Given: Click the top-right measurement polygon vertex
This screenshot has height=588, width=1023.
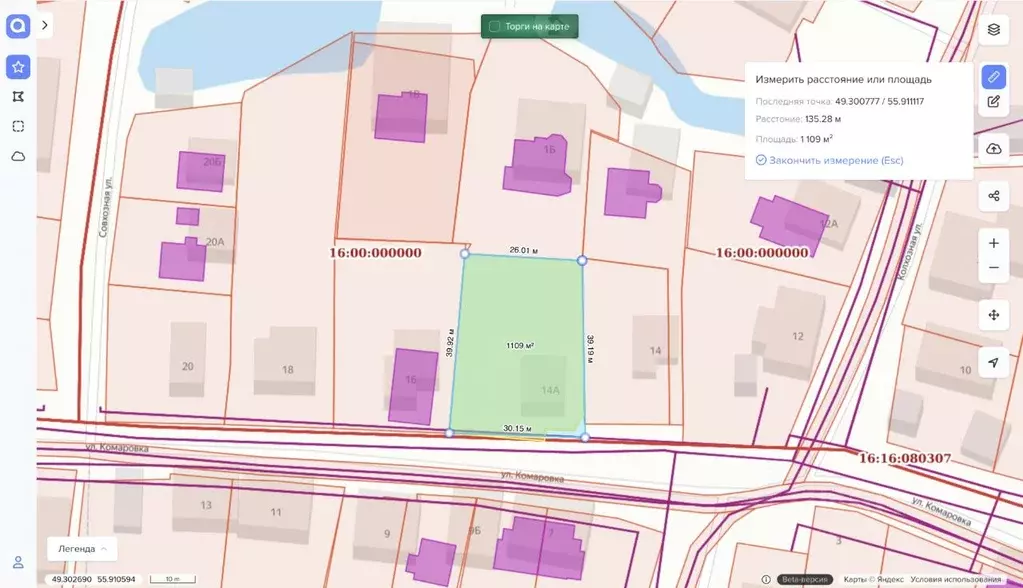Looking at the screenshot, I should pyautogui.click(x=582, y=260).
